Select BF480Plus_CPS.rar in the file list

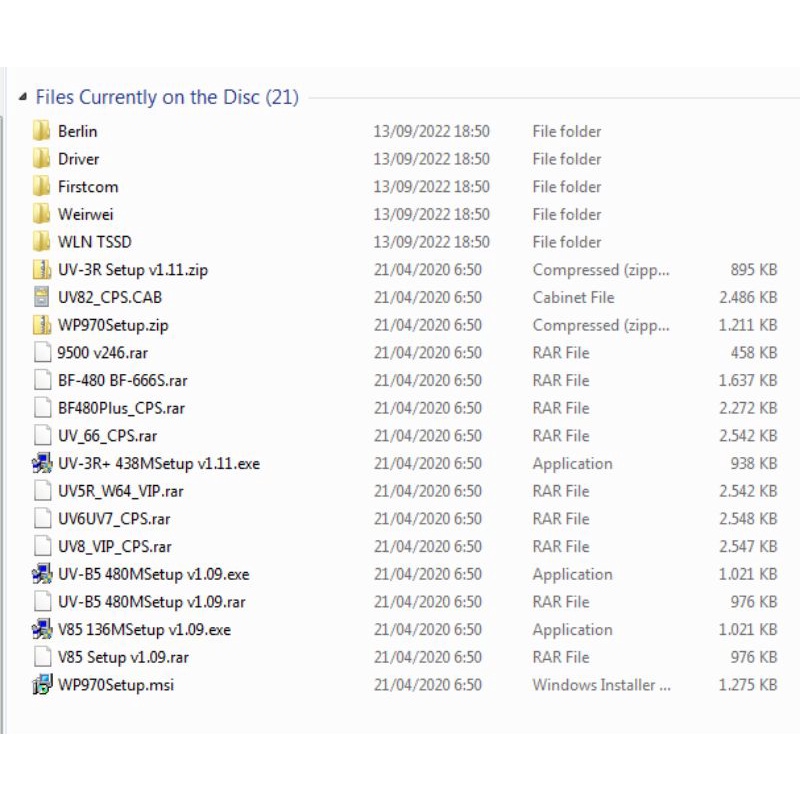click(x=121, y=408)
